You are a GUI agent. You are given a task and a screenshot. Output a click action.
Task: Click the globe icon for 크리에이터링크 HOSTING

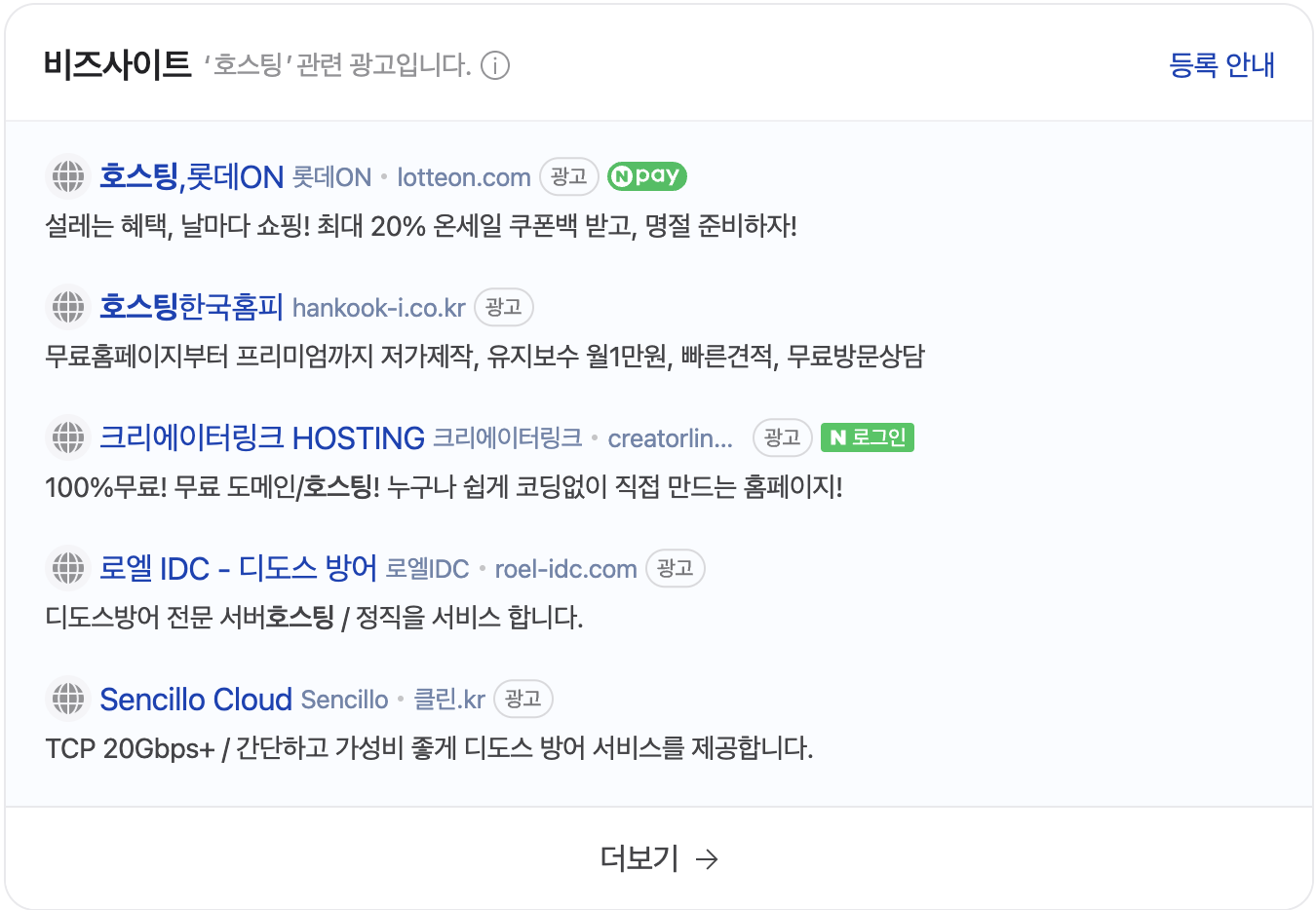68,437
